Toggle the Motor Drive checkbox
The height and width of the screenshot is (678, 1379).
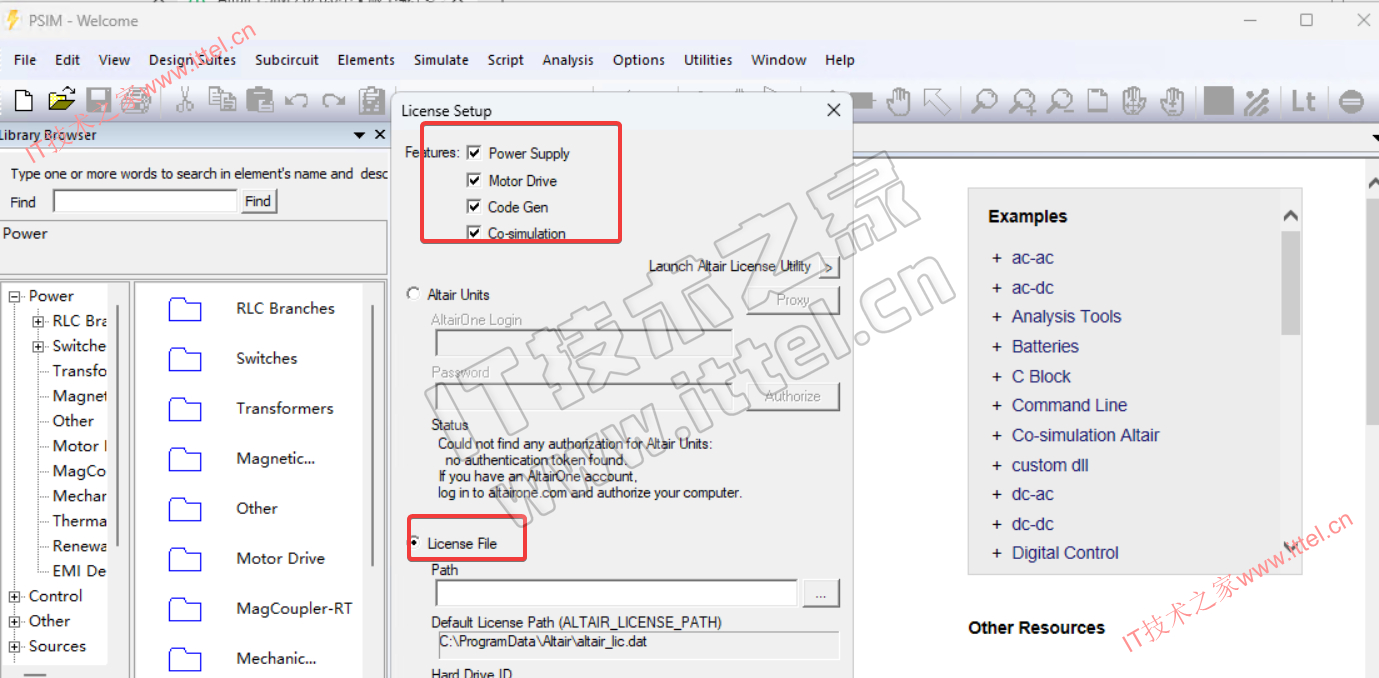(474, 181)
